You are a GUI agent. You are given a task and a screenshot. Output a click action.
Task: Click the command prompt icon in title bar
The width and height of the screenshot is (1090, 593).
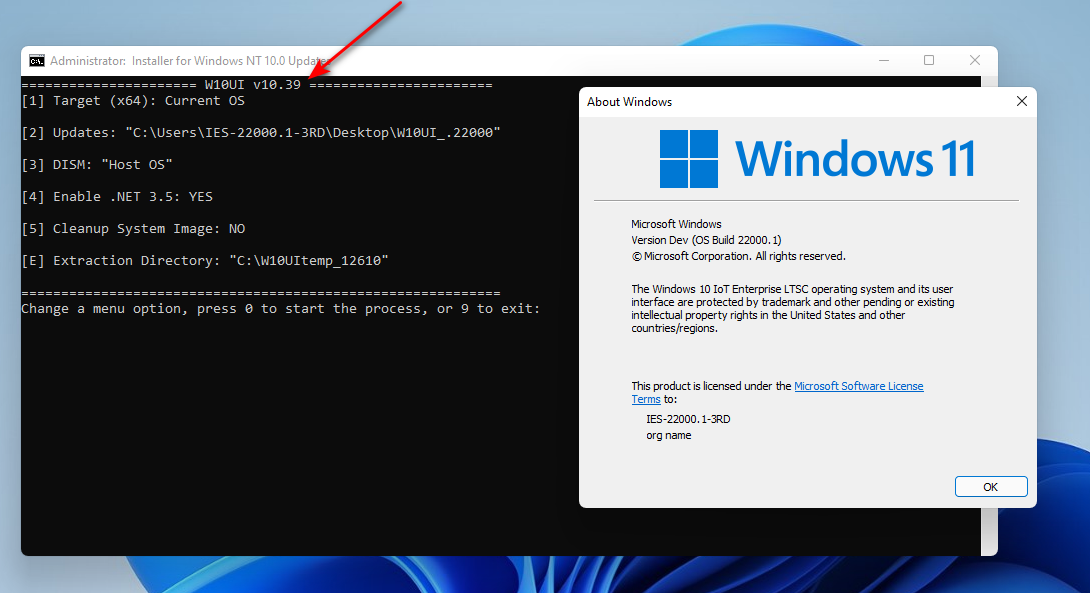pyautogui.click(x=37, y=61)
